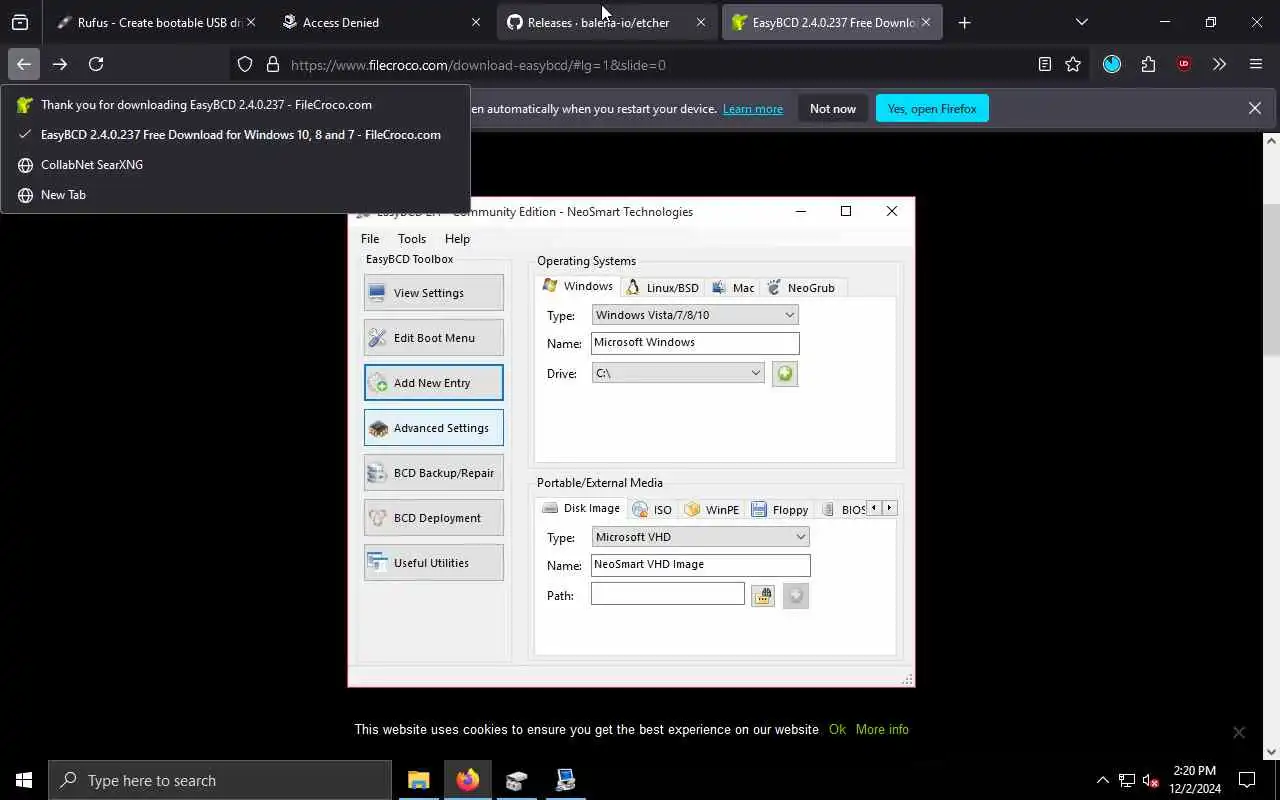Click Yes, open Firefox button

[x=932, y=109]
